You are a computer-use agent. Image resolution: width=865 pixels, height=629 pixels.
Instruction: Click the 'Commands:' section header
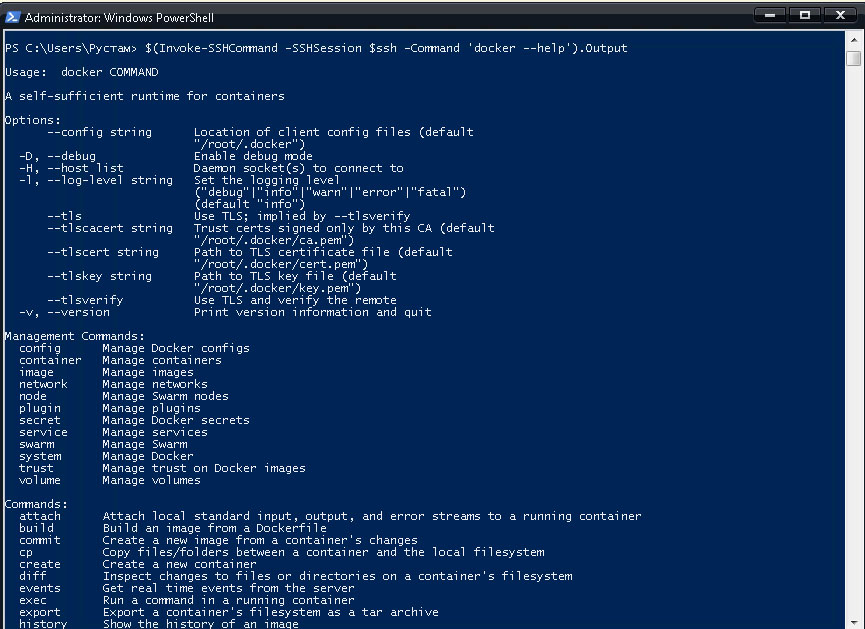[x=38, y=503]
